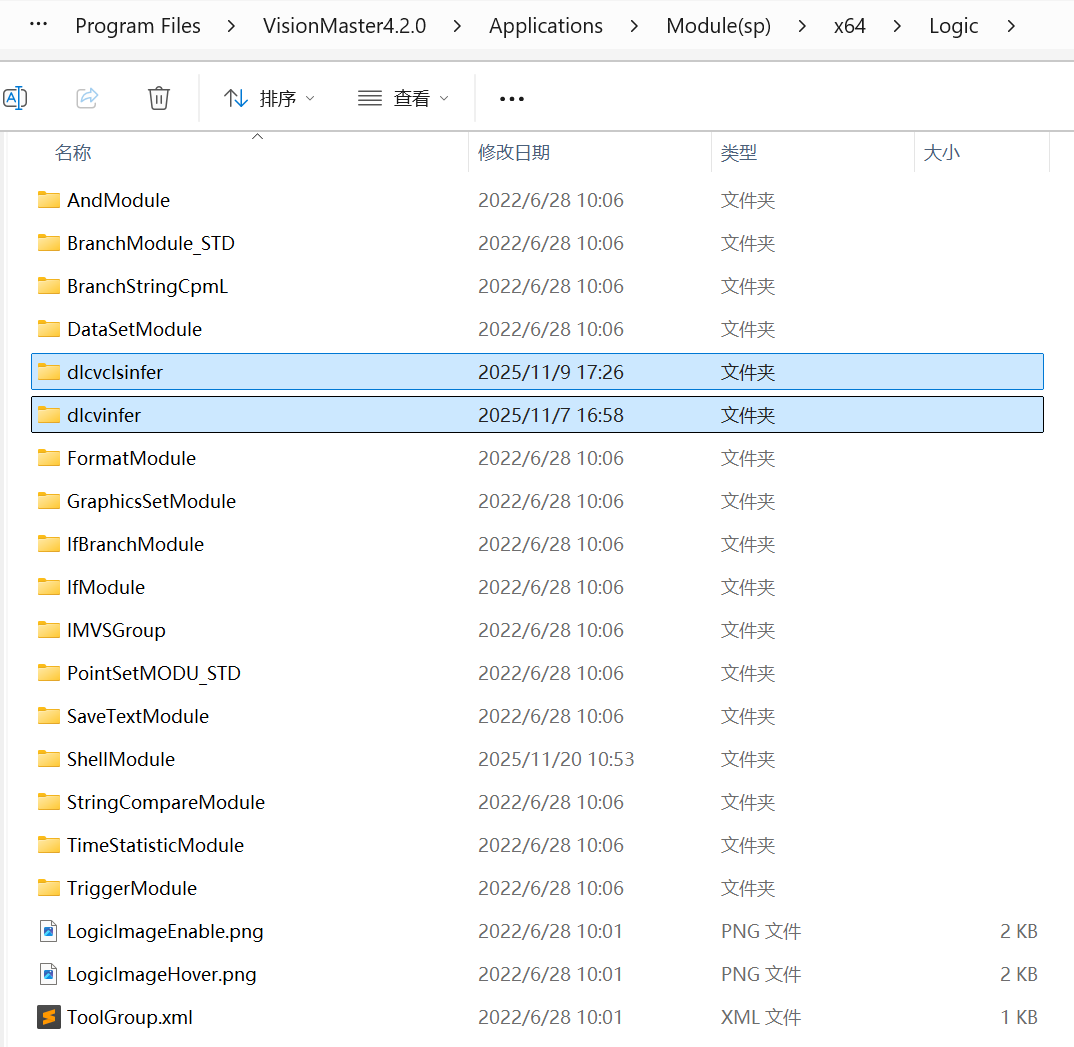
Task: Sort by 名称 column header
Action: click(x=73, y=153)
